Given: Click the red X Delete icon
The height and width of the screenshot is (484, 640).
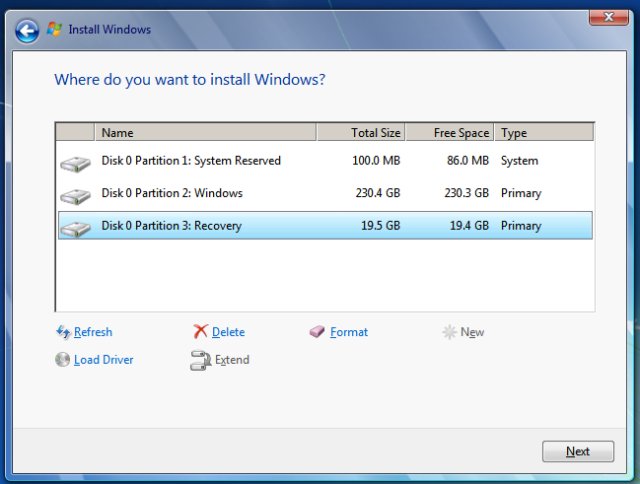Looking at the screenshot, I should [200, 331].
